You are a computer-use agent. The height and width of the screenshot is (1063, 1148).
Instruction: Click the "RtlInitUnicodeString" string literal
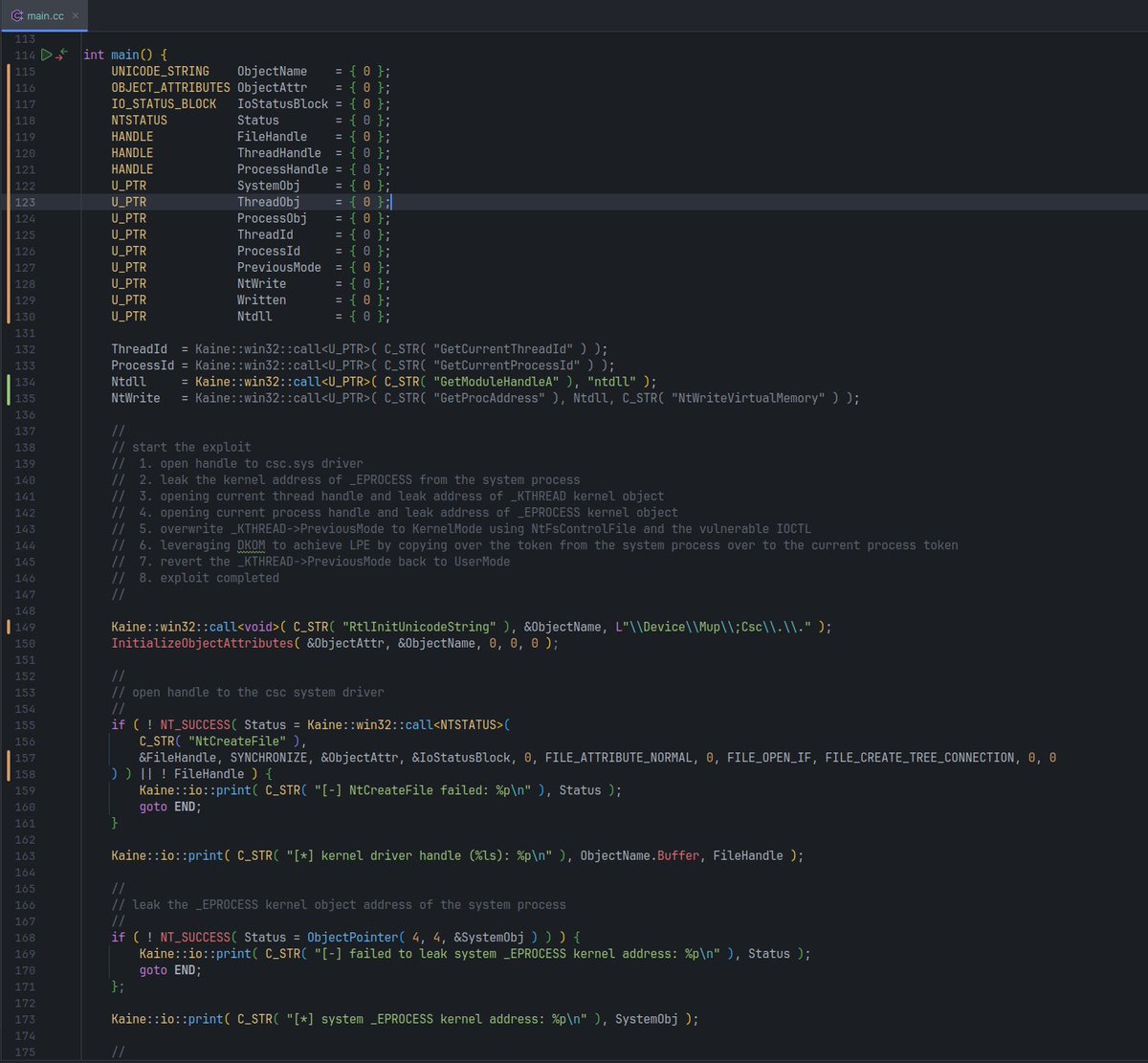[419, 628]
